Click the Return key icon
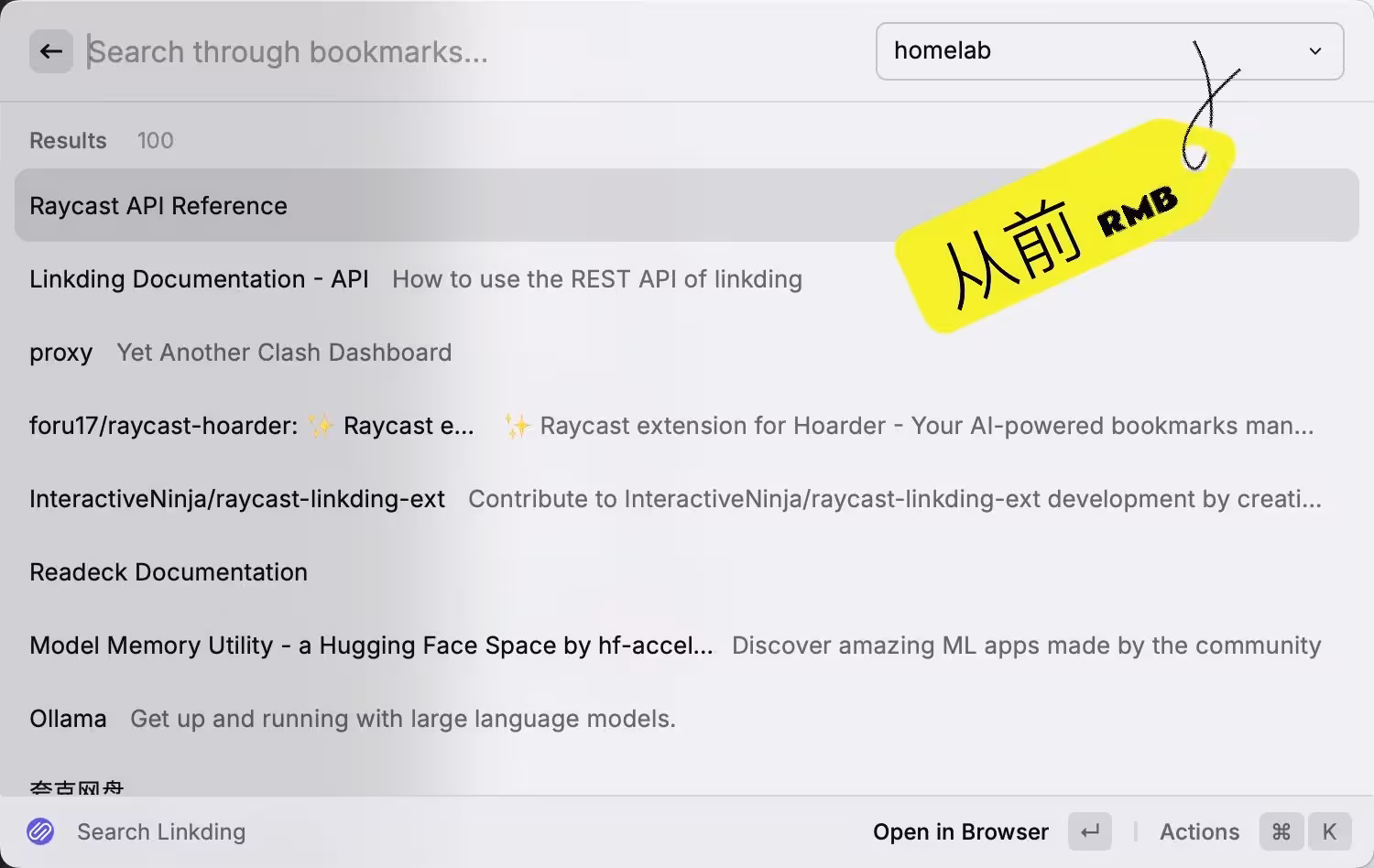 coord(1090,831)
